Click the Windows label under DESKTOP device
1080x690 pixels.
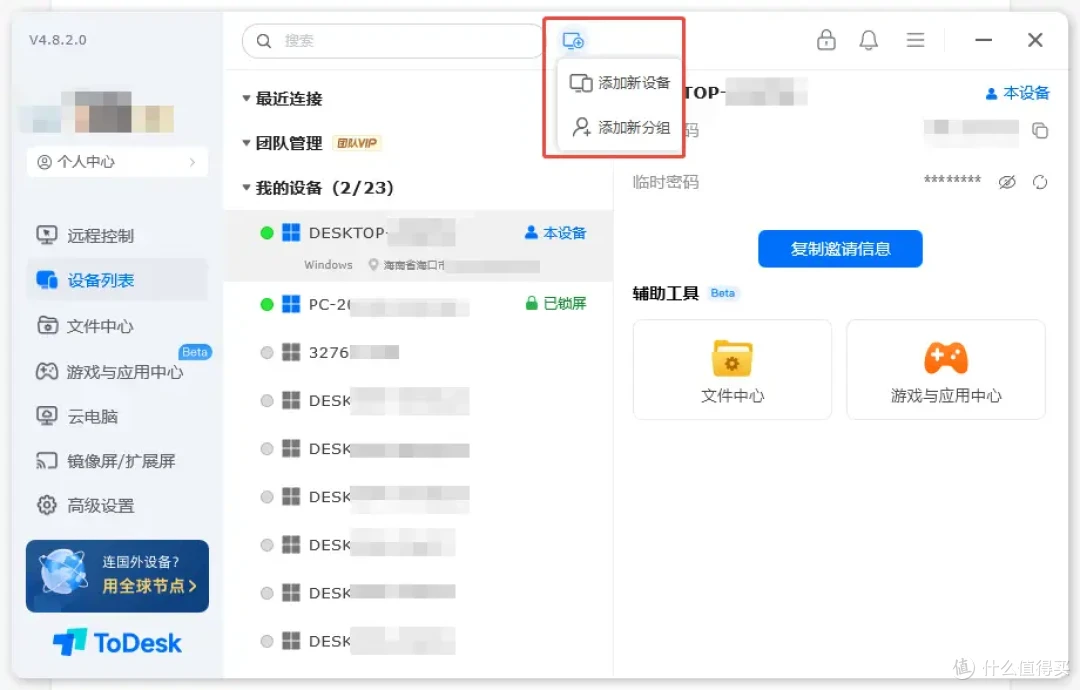pos(329,264)
